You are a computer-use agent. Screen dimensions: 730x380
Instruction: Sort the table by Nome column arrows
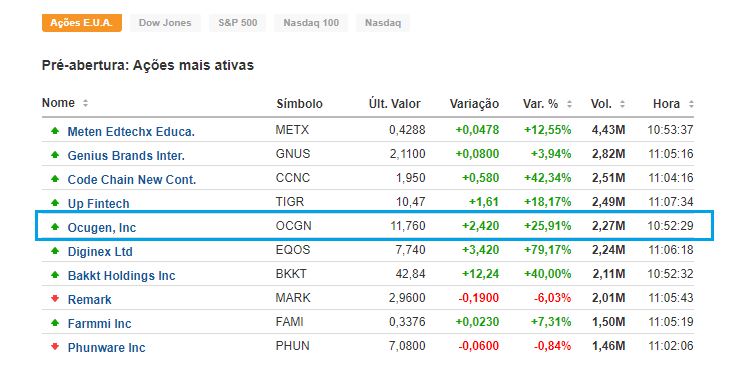(x=85, y=103)
